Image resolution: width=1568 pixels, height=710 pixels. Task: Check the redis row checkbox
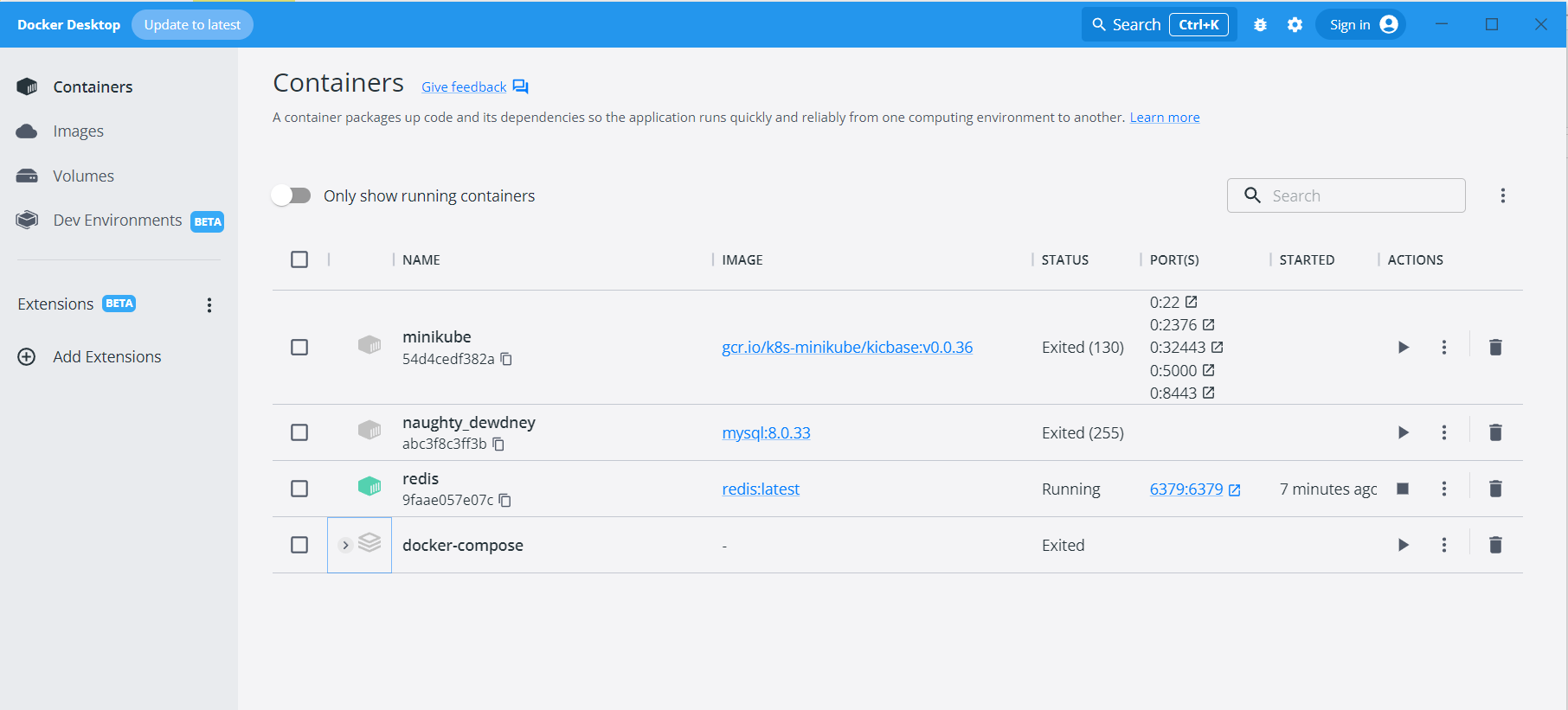[299, 489]
